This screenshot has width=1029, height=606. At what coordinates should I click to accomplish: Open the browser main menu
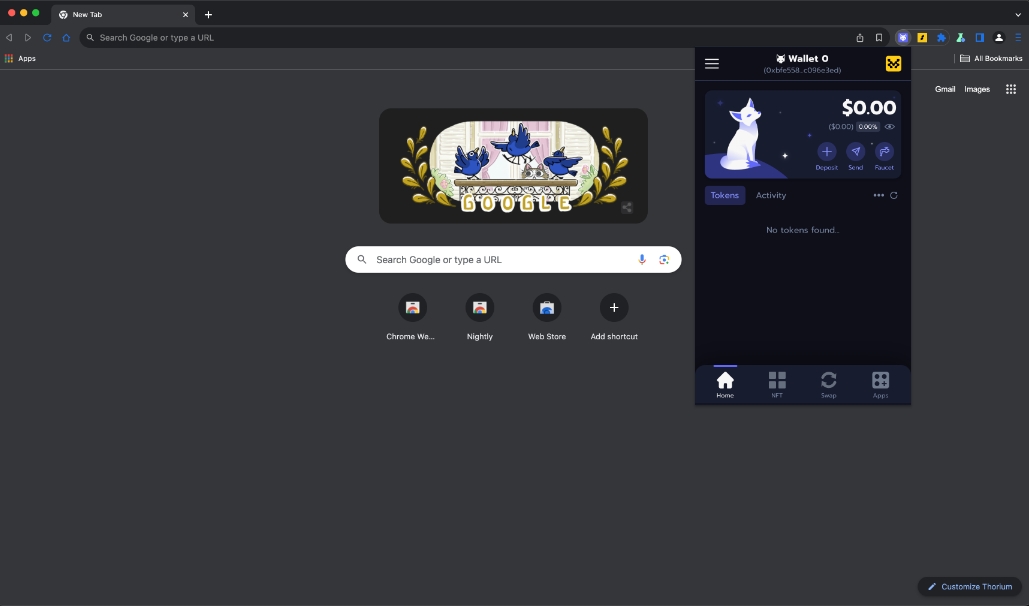coord(1018,37)
